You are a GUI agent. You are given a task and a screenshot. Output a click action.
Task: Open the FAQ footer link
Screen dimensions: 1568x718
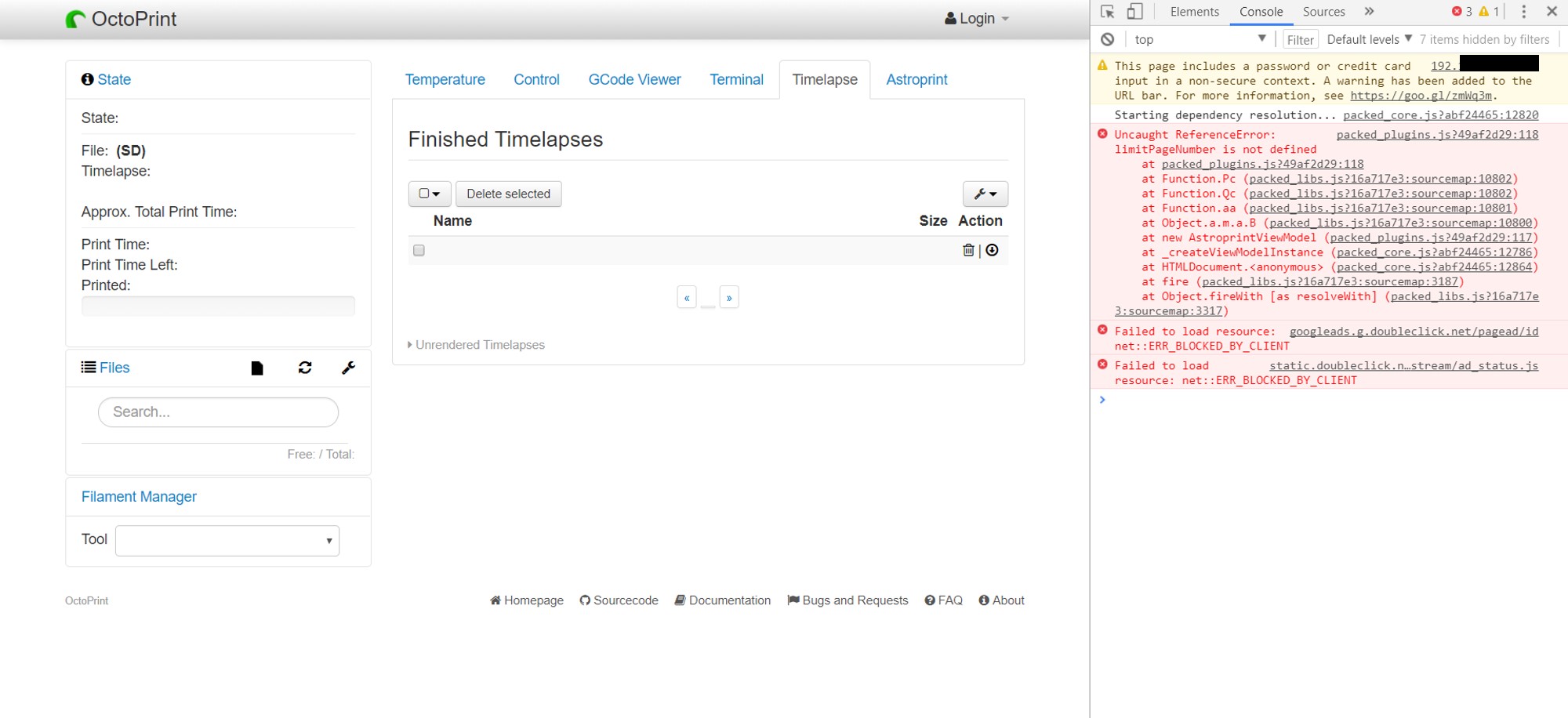pyautogui.click(x=943, y=600)
